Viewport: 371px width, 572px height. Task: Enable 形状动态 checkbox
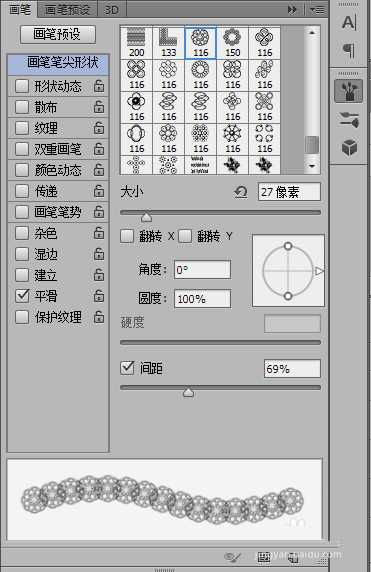tap(22, 86)
